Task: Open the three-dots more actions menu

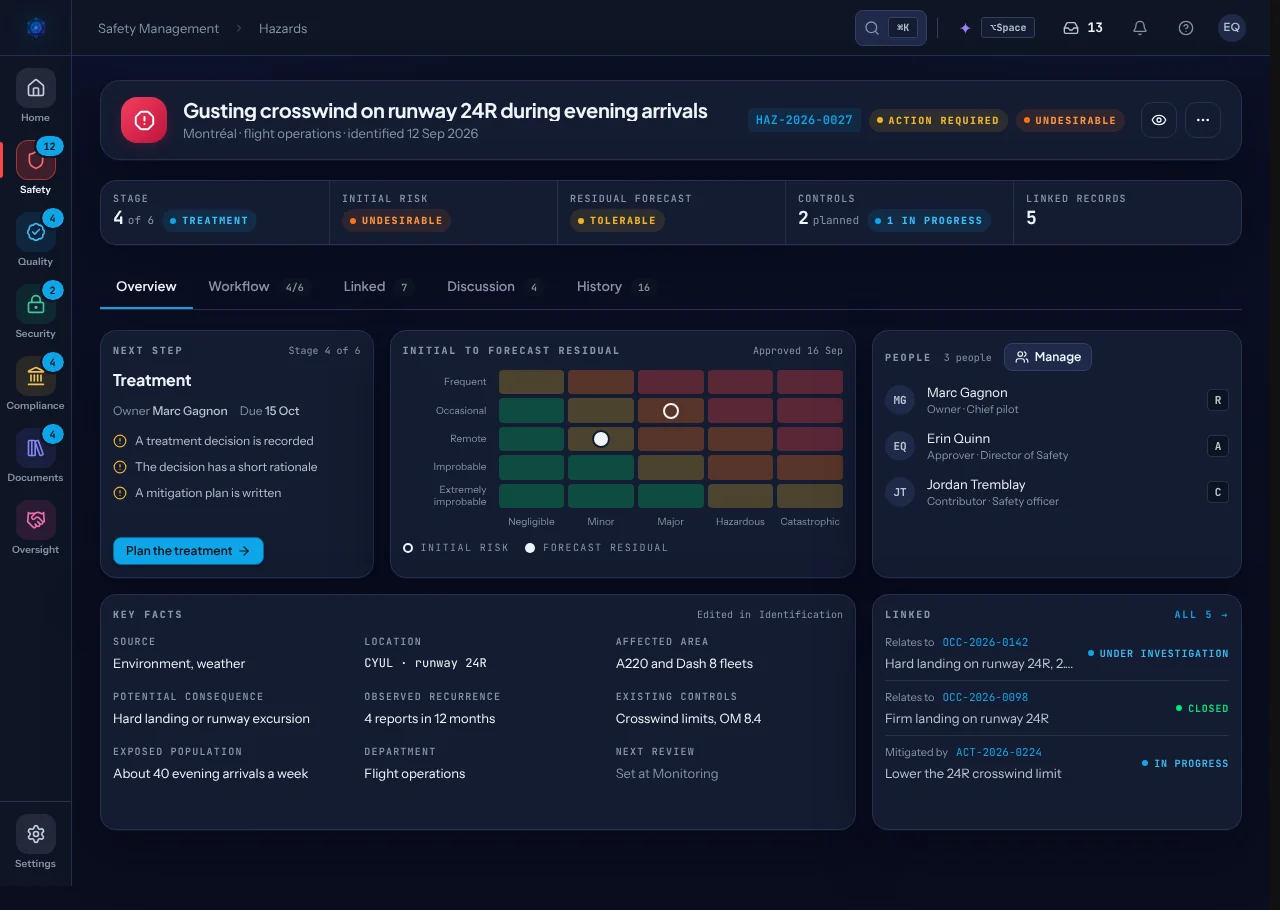Action: [x=1203, y=120]
